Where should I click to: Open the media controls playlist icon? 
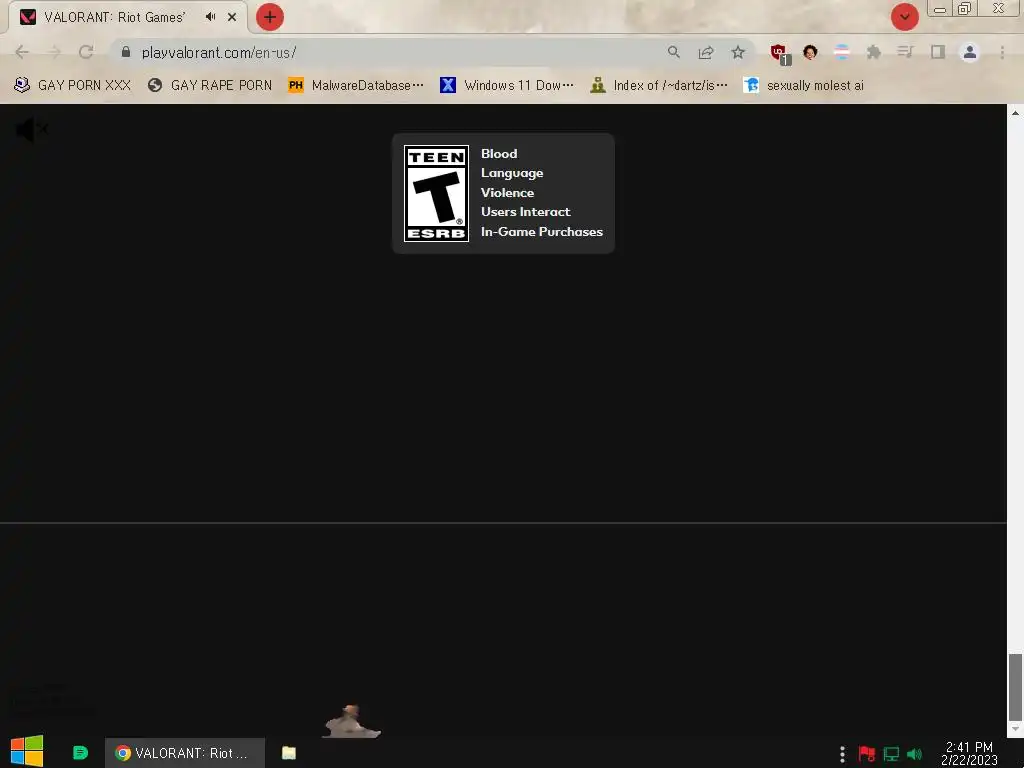tap(905, 52)
